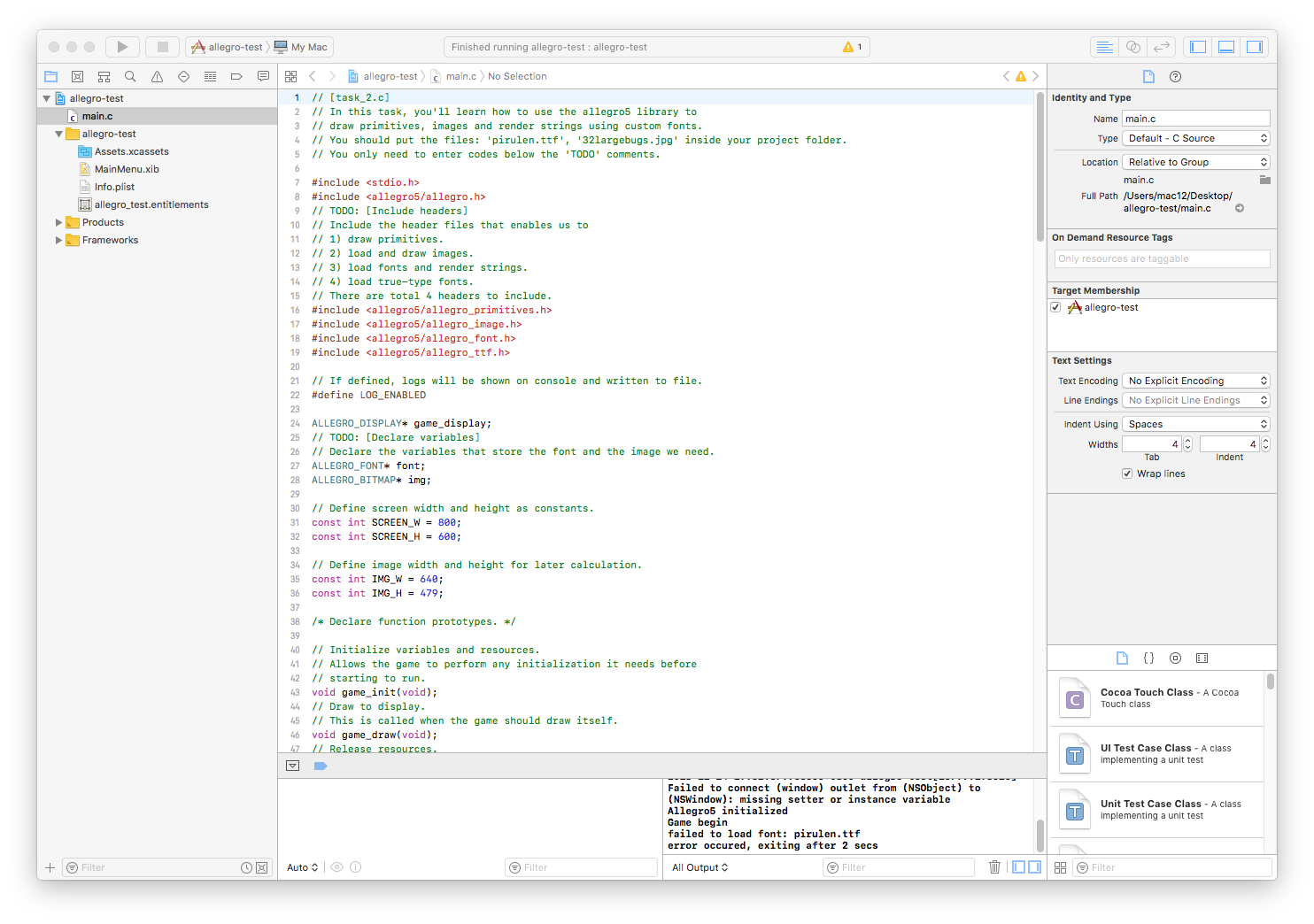Add a new file with plus button

(x=50, y=867)
